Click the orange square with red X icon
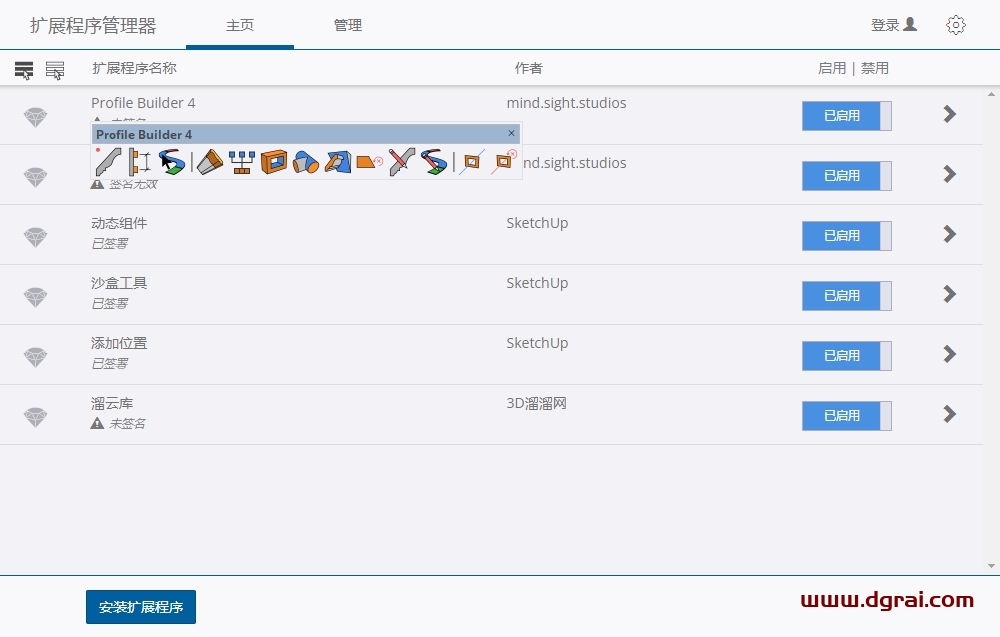 tap(503, 162)
